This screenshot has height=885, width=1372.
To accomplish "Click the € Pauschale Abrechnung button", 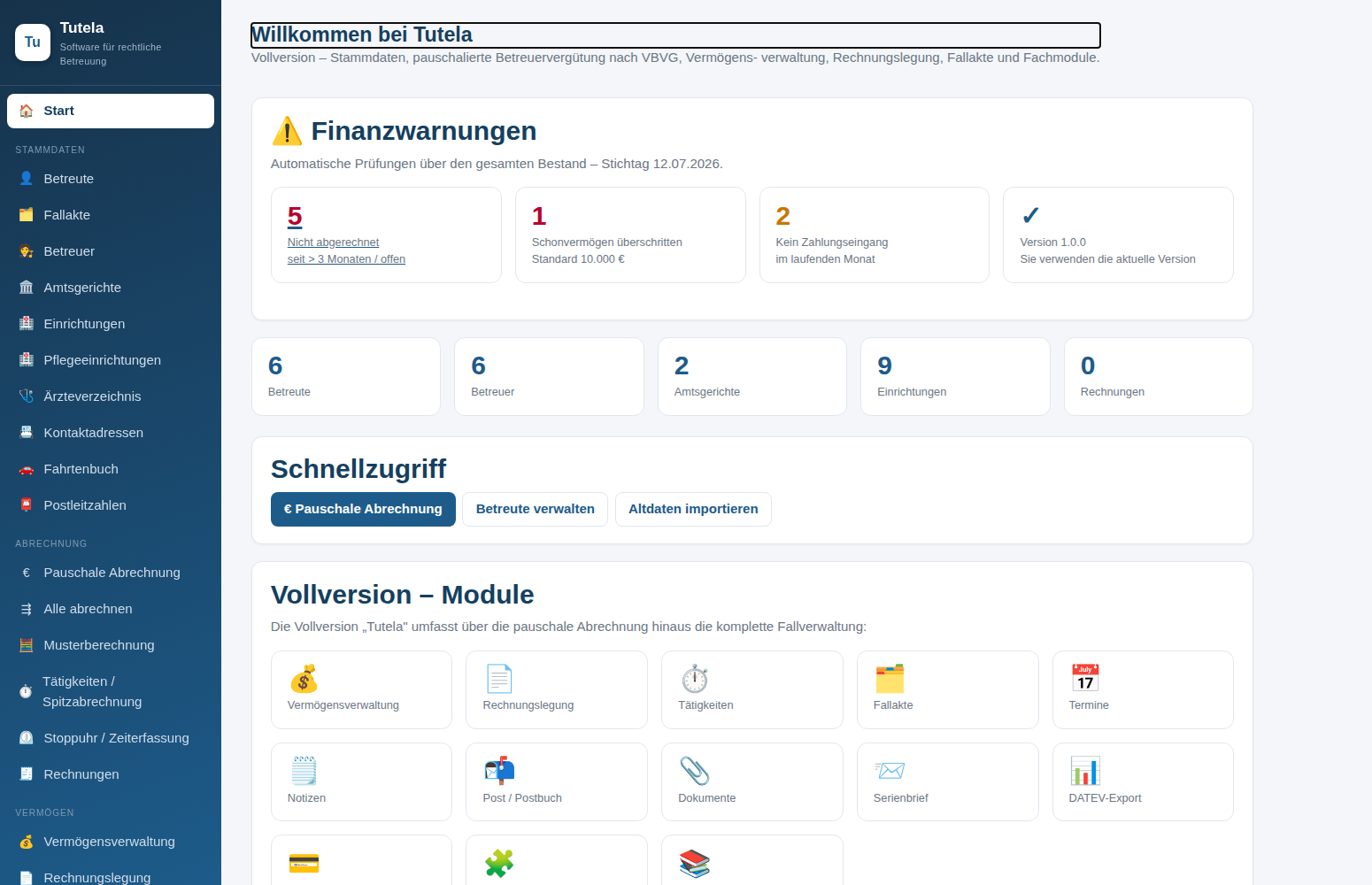I will click(363, 509).
